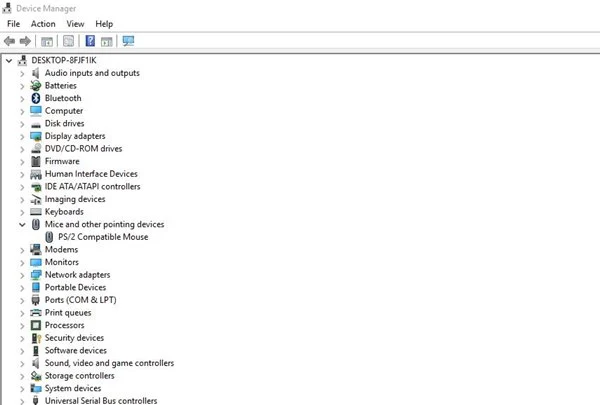Click the Storage controllers icon
Image resolution: width=600 pixels, height=405 pixels.
36,376
